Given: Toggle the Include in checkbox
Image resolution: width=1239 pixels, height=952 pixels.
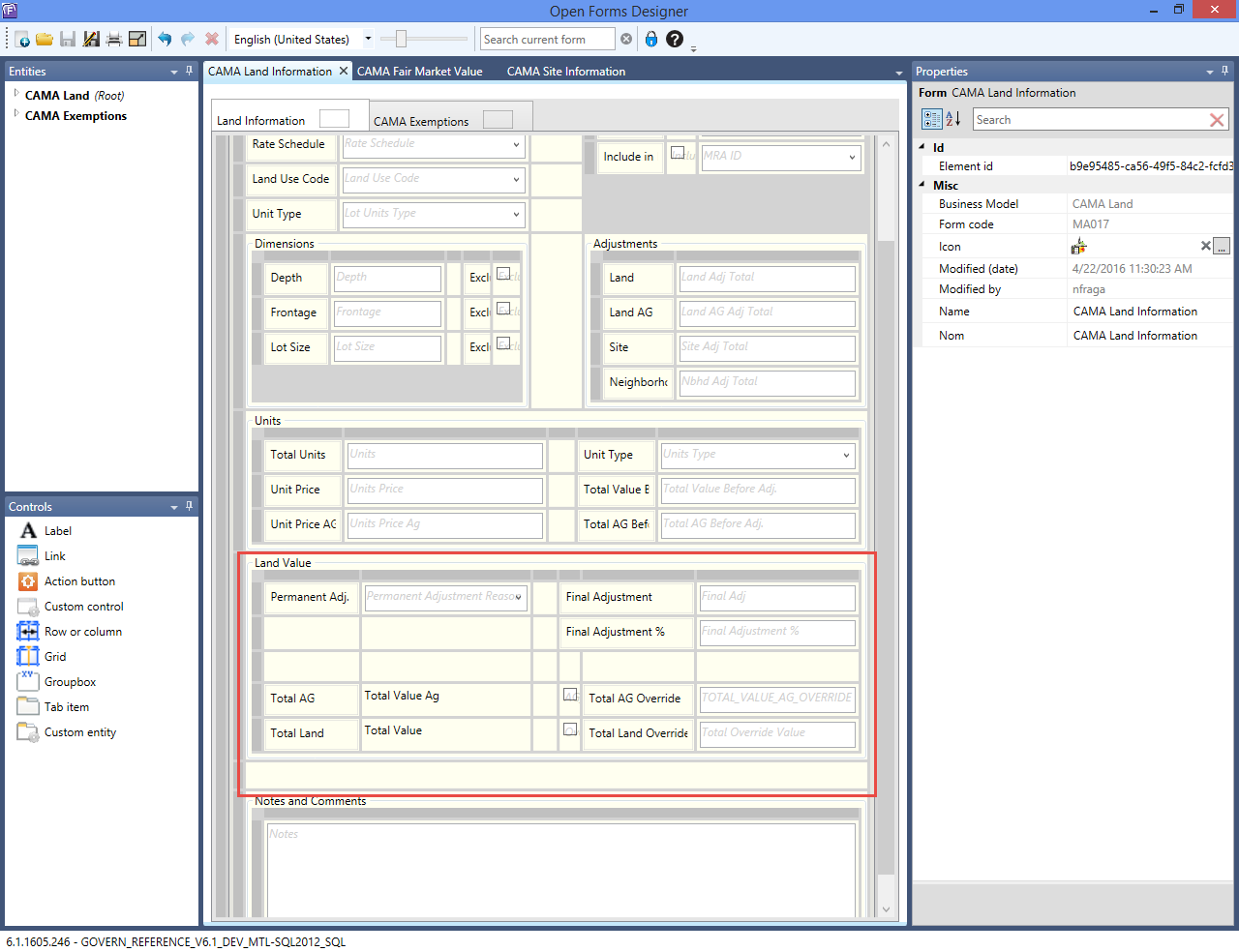Looking at the screenshot, I should pos(678,153).
